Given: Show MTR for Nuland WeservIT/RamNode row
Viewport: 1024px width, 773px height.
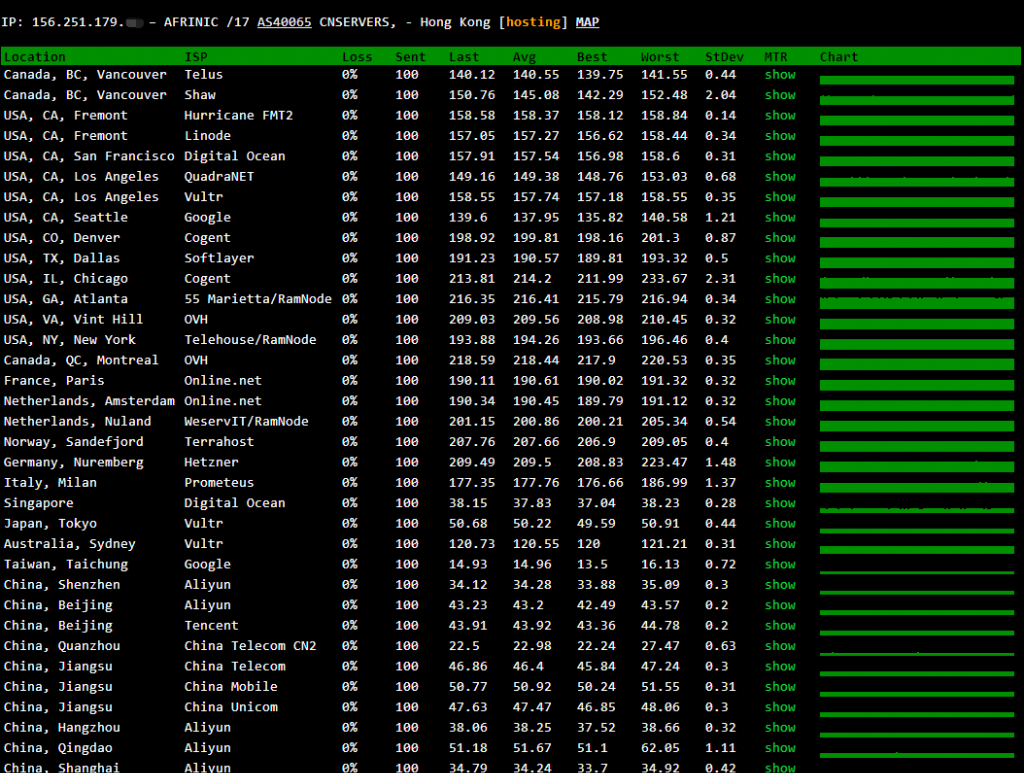Looking at the screenshot, I should pos(780,421).
